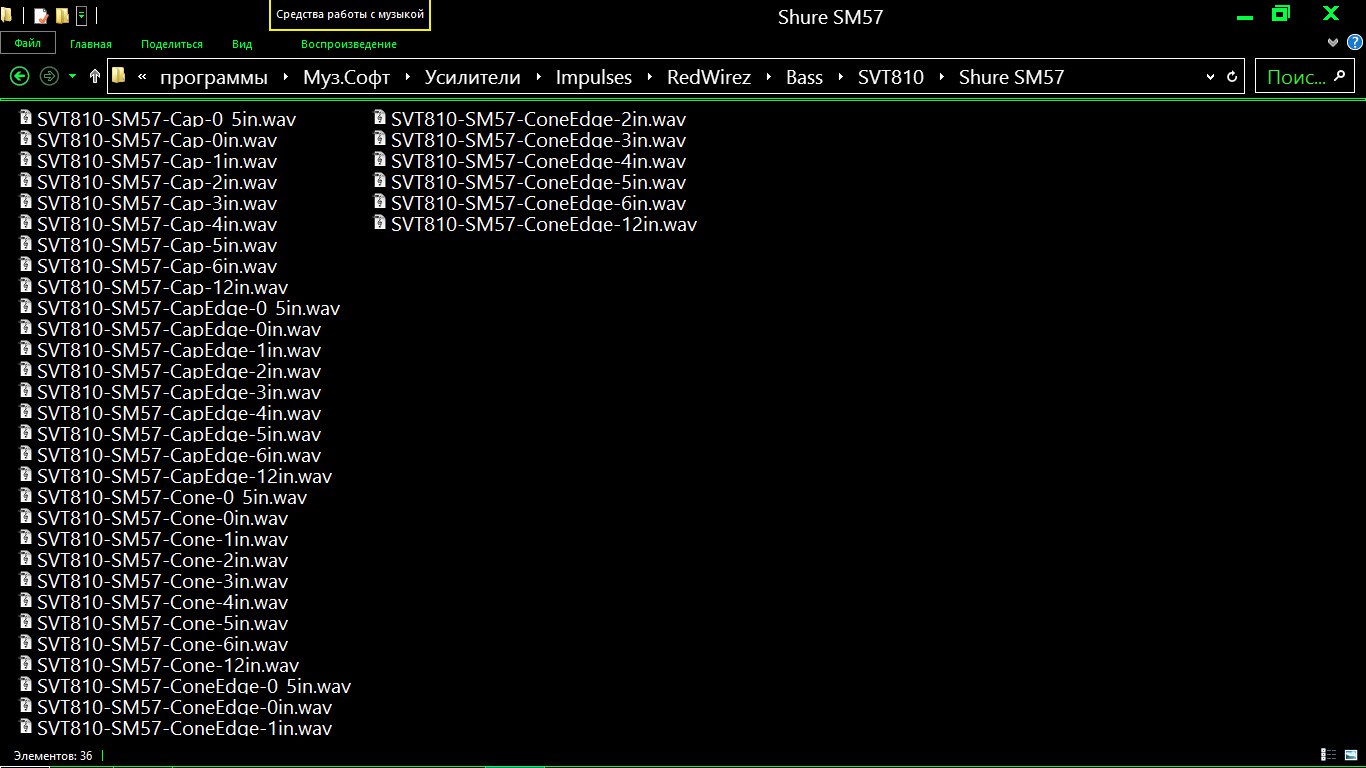Navigate to Муз.Софт in the breadcrumb
This screenshot has width=1366, height=768.
(347, 77)
